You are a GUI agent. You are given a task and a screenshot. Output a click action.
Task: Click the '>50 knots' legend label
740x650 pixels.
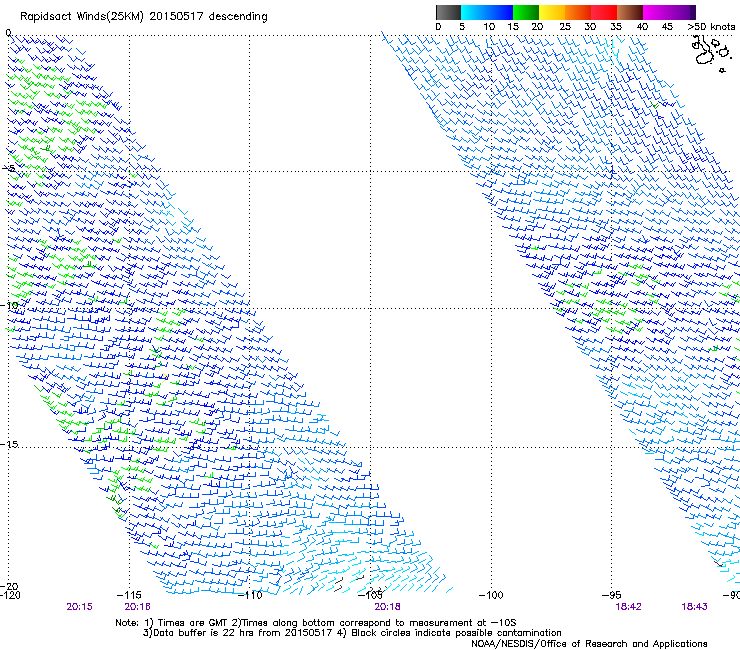(711, 27)
